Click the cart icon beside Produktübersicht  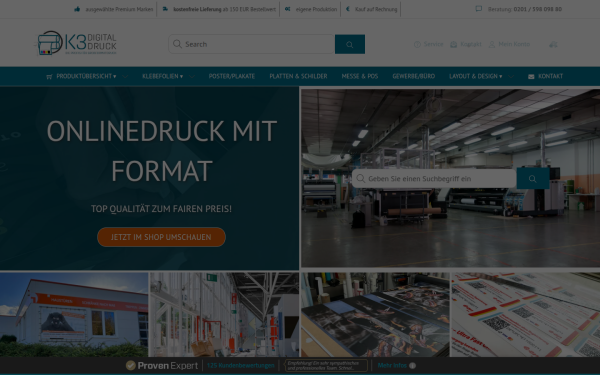(x=49, y=77)
